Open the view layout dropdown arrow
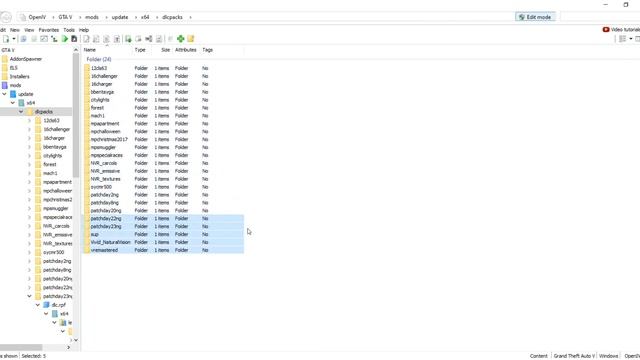Viewport: 640px width, 360px height. pos(631,39)
